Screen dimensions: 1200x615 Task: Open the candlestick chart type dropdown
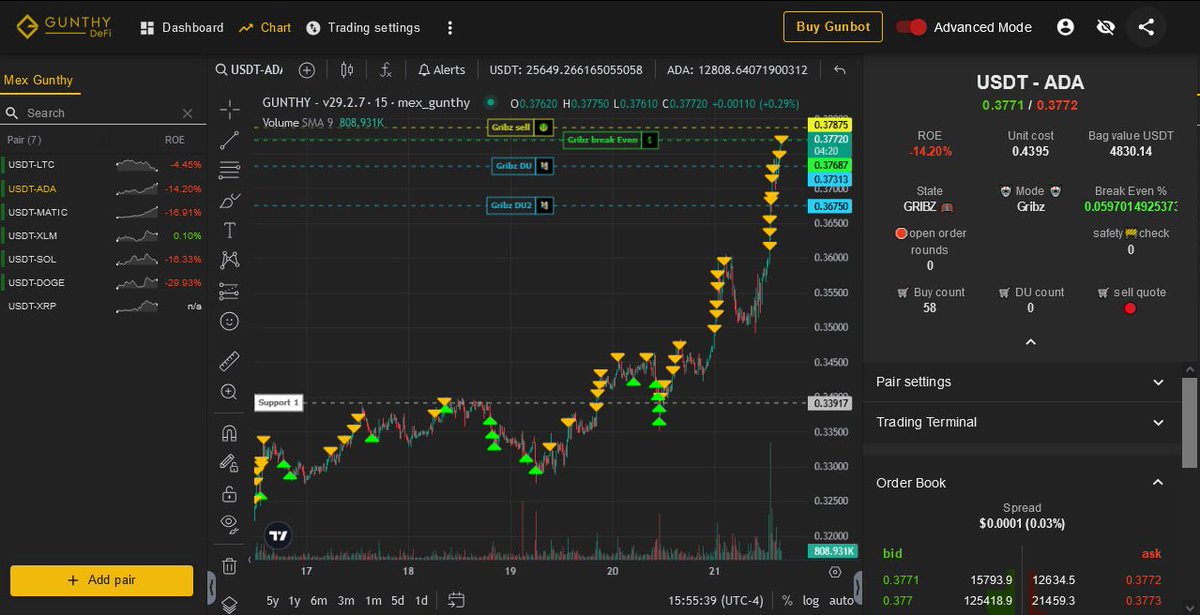tap(347, 70)
